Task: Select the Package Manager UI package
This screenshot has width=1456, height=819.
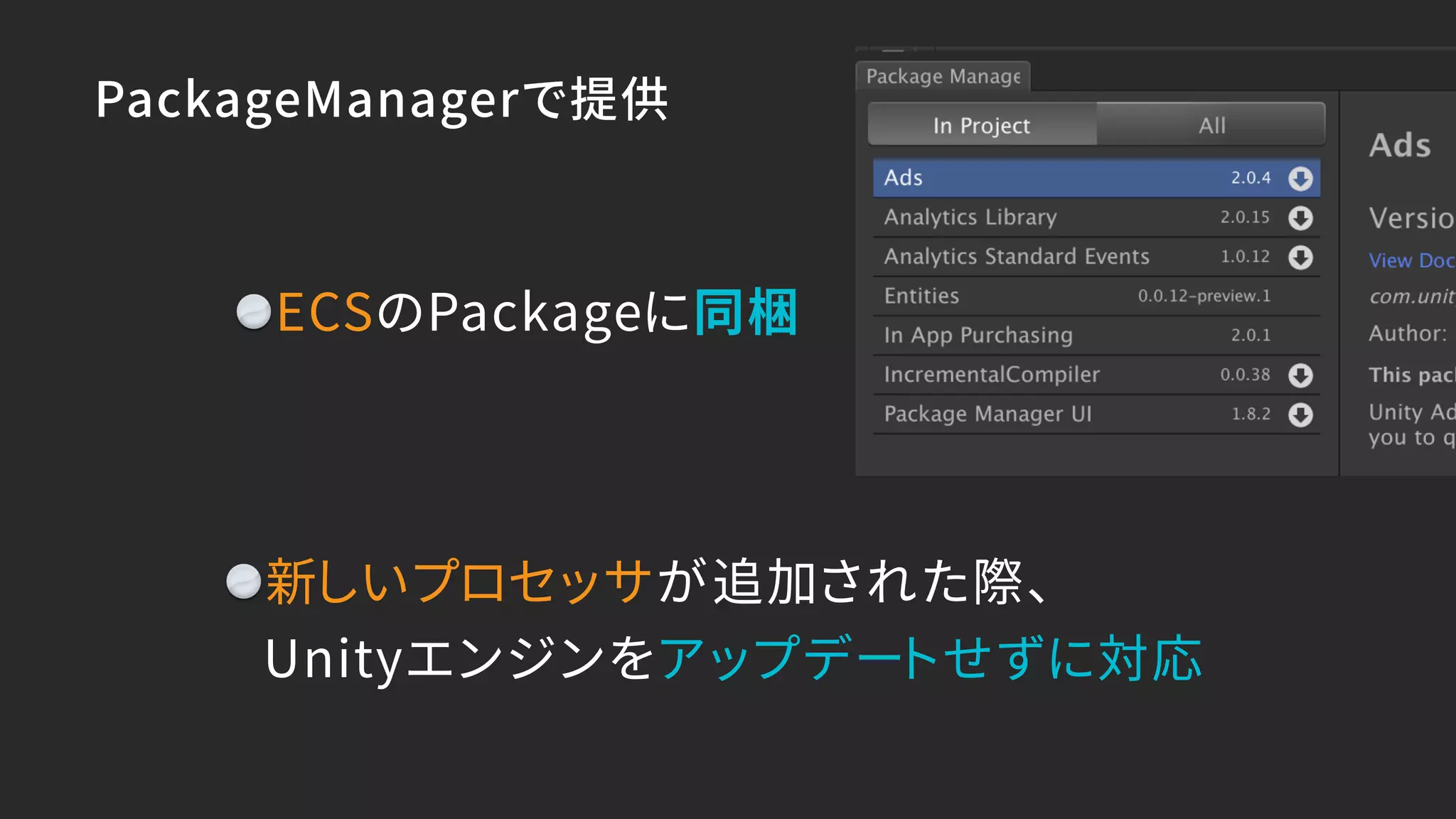Action: pyautogui.click(x=1096, y=414)
